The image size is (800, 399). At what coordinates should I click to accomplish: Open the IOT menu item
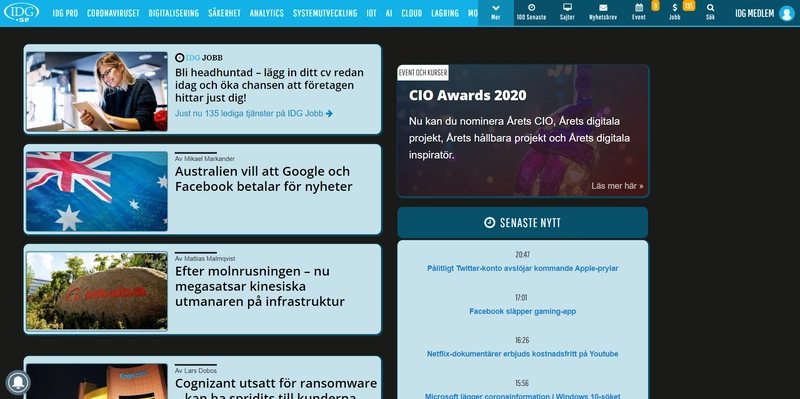pyautogui.click(x=371, y=13)
